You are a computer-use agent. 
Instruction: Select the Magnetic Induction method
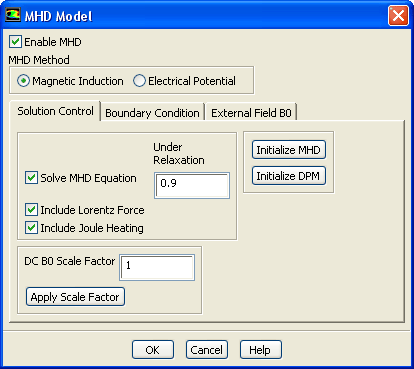[x=23, y=81]
